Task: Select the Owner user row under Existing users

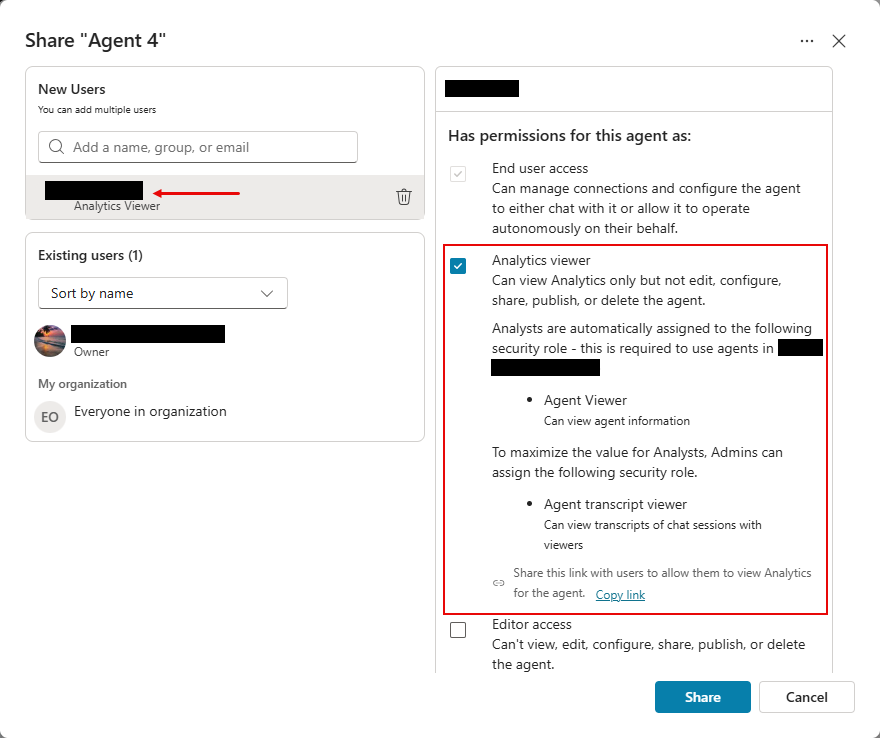Action: [x=148, y=341]
